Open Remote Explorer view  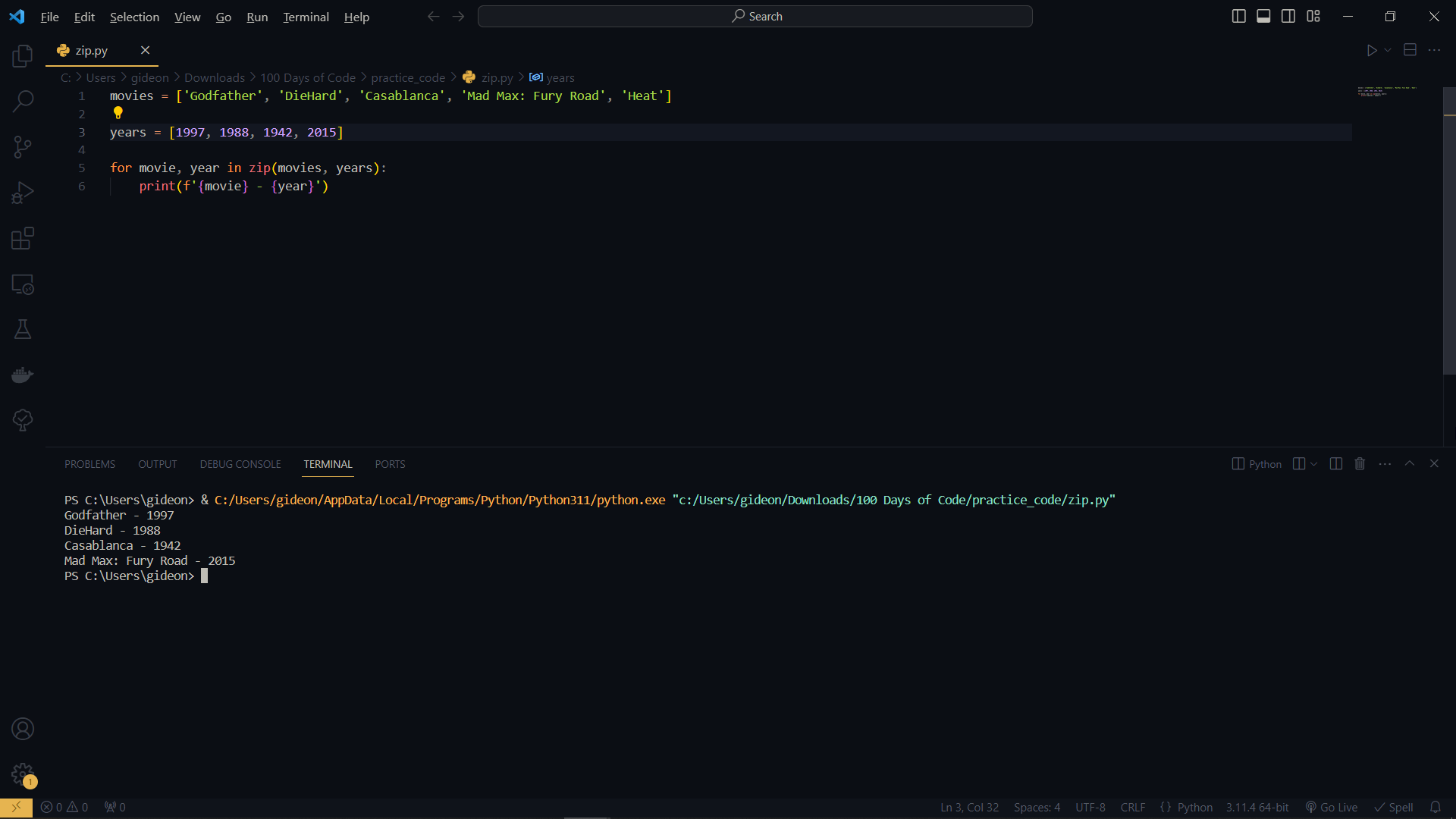click(x=23, y=284)
